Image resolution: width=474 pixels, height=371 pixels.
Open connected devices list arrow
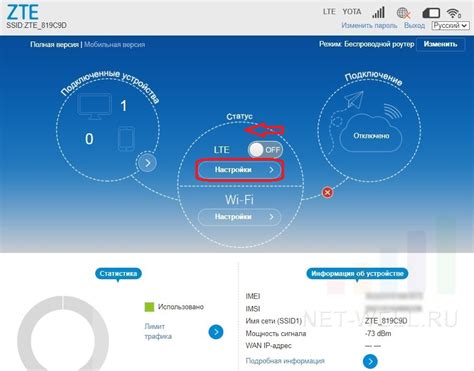pyautogui.click(x=147, y=163)
